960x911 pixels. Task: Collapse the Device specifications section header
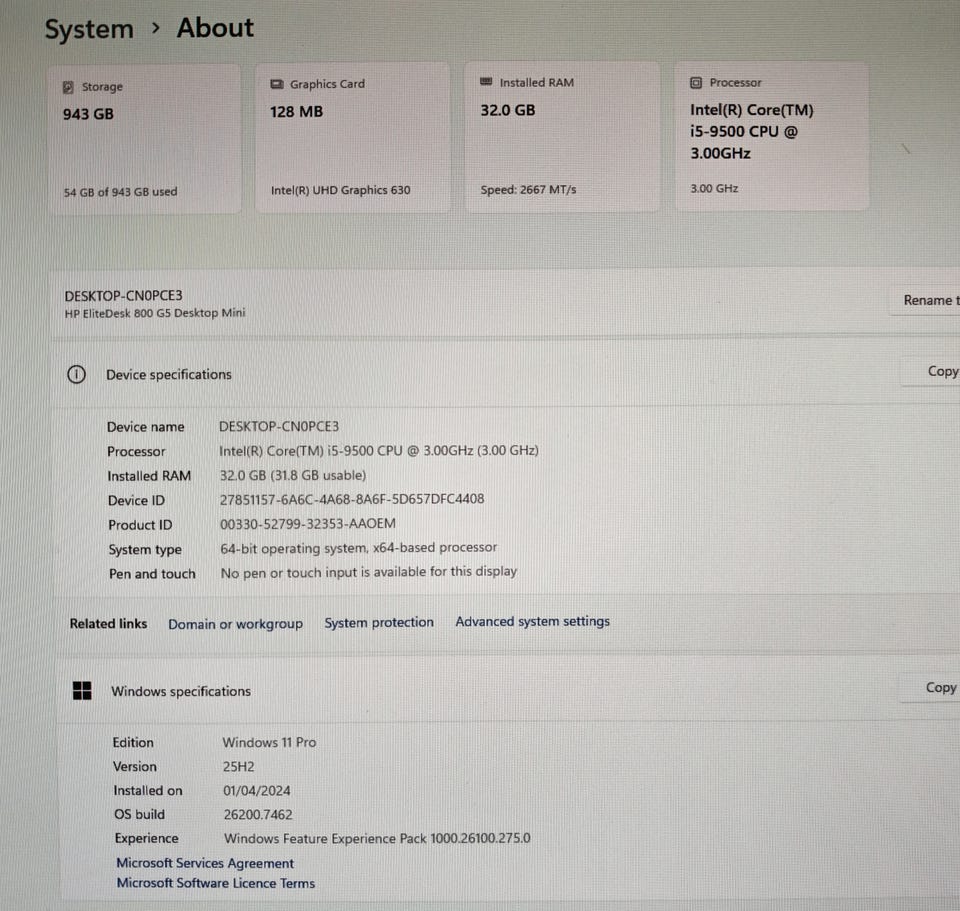(507, 373)
